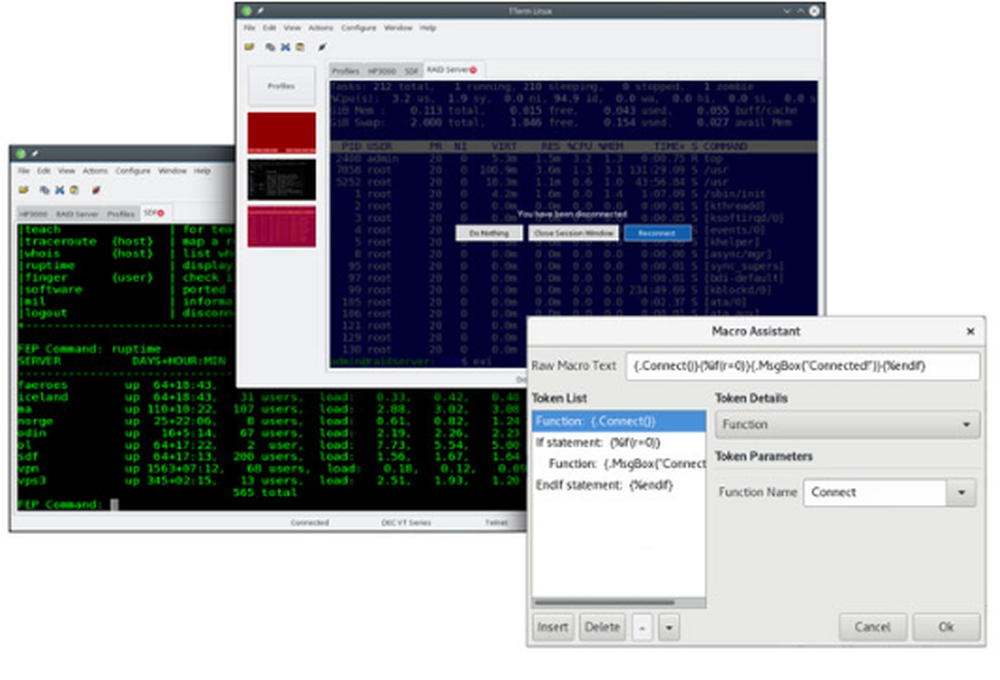Switch to SDF tab in front window
The height and width of the screenshot is (680, 1000).
click(x=412, y=71)
